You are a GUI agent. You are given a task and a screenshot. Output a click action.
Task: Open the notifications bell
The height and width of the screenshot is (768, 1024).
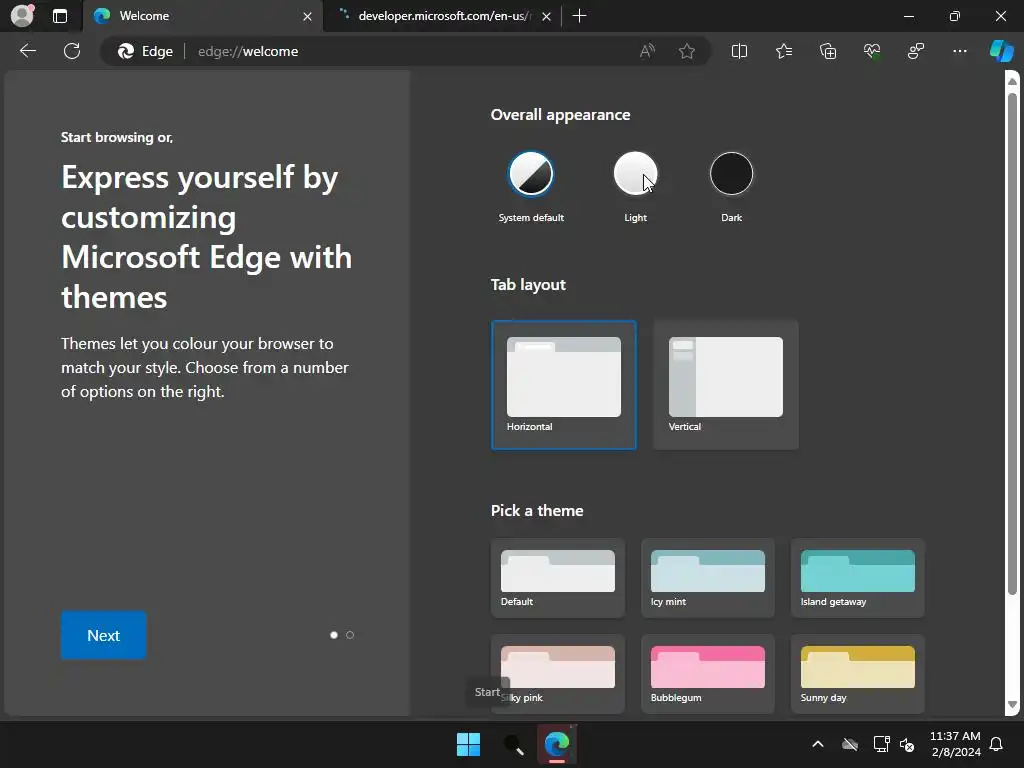pyautogui.click(x=997, y=744)
